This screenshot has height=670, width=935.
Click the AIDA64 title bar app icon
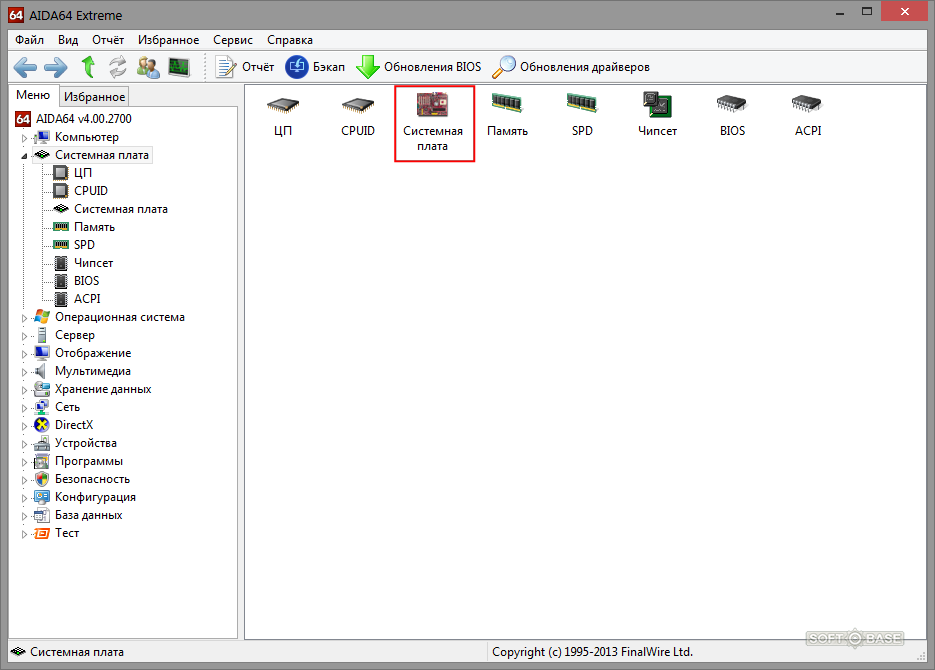point(16,15)
